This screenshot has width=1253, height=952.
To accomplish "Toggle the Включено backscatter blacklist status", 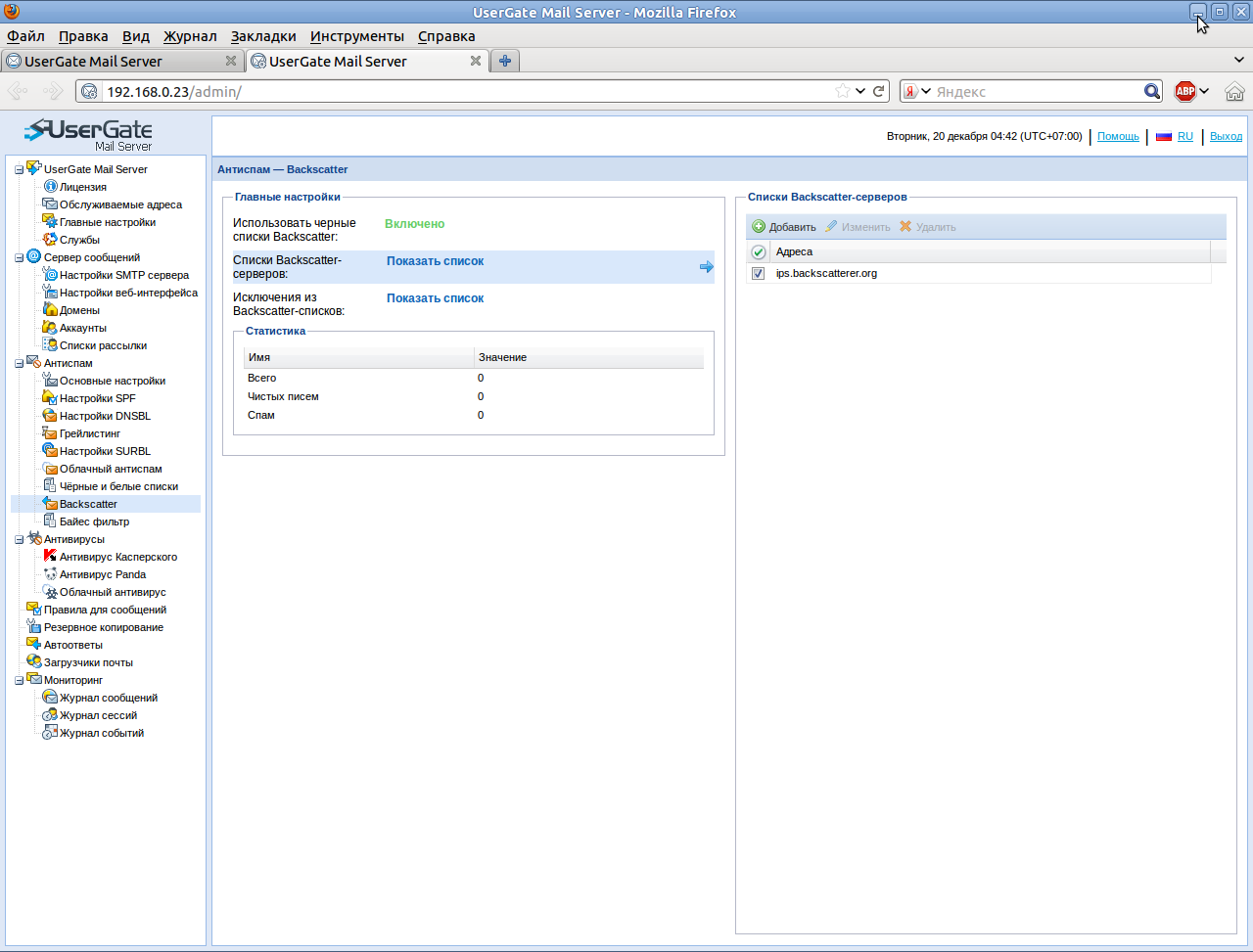I will [415, 224].
